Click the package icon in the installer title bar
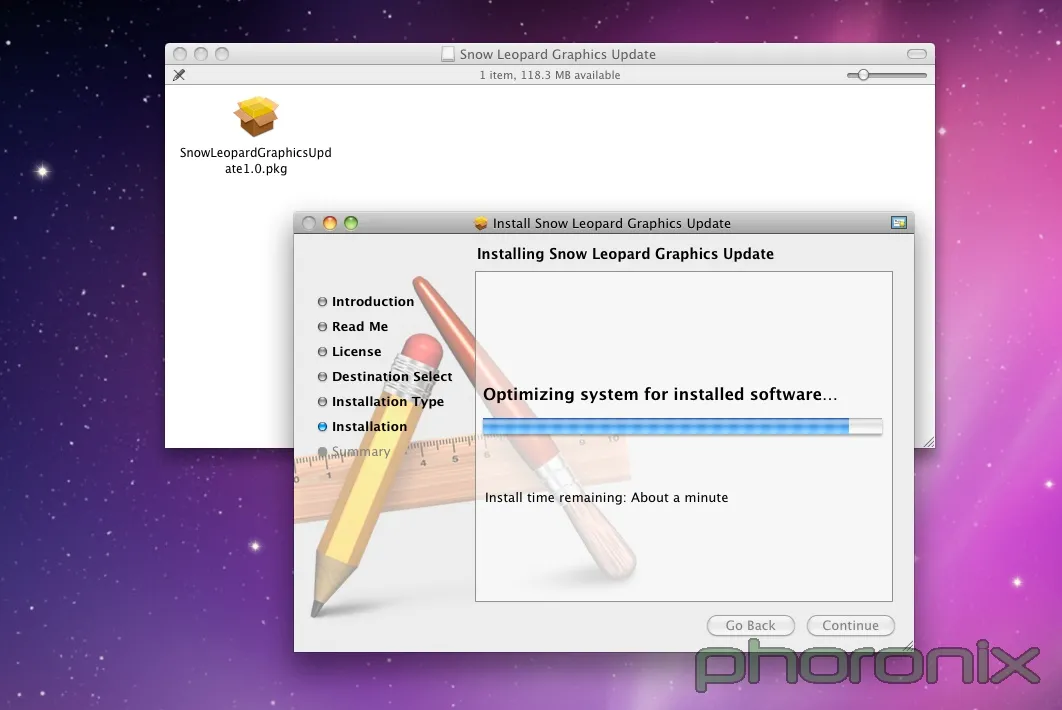This screenshot has height=710, width=1062. click(x=481, y=224)
